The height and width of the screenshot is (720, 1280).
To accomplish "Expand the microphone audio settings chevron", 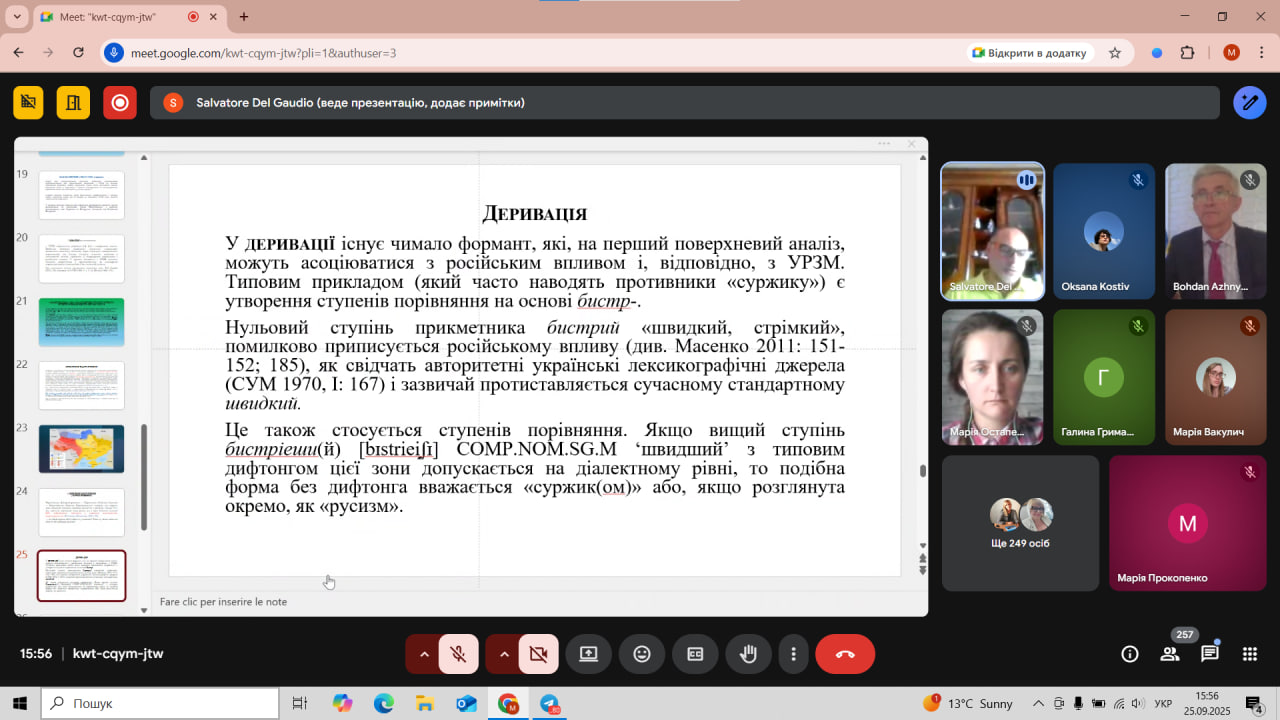I will tap(423, 654).
